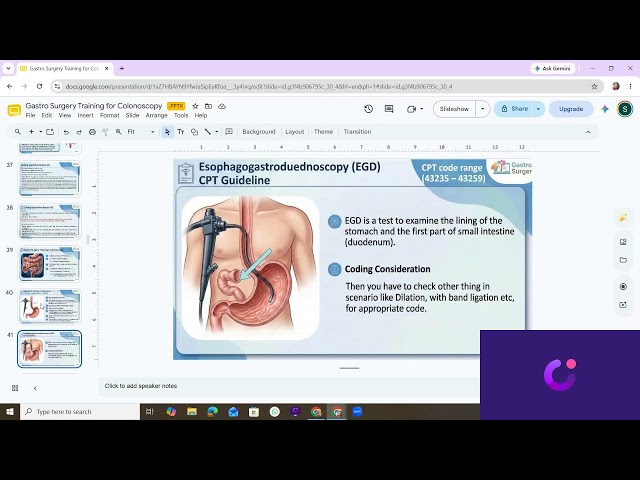Open Gemini sparkle icon in Slides
Image resolution: width=640 pixels, height=480 pixels.
pos(605,109)
